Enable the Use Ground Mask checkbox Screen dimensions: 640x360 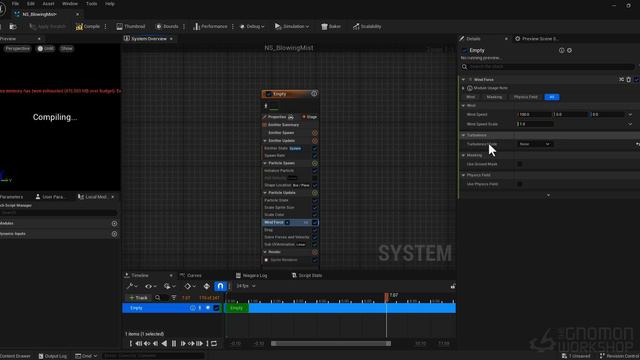point(520,164)
